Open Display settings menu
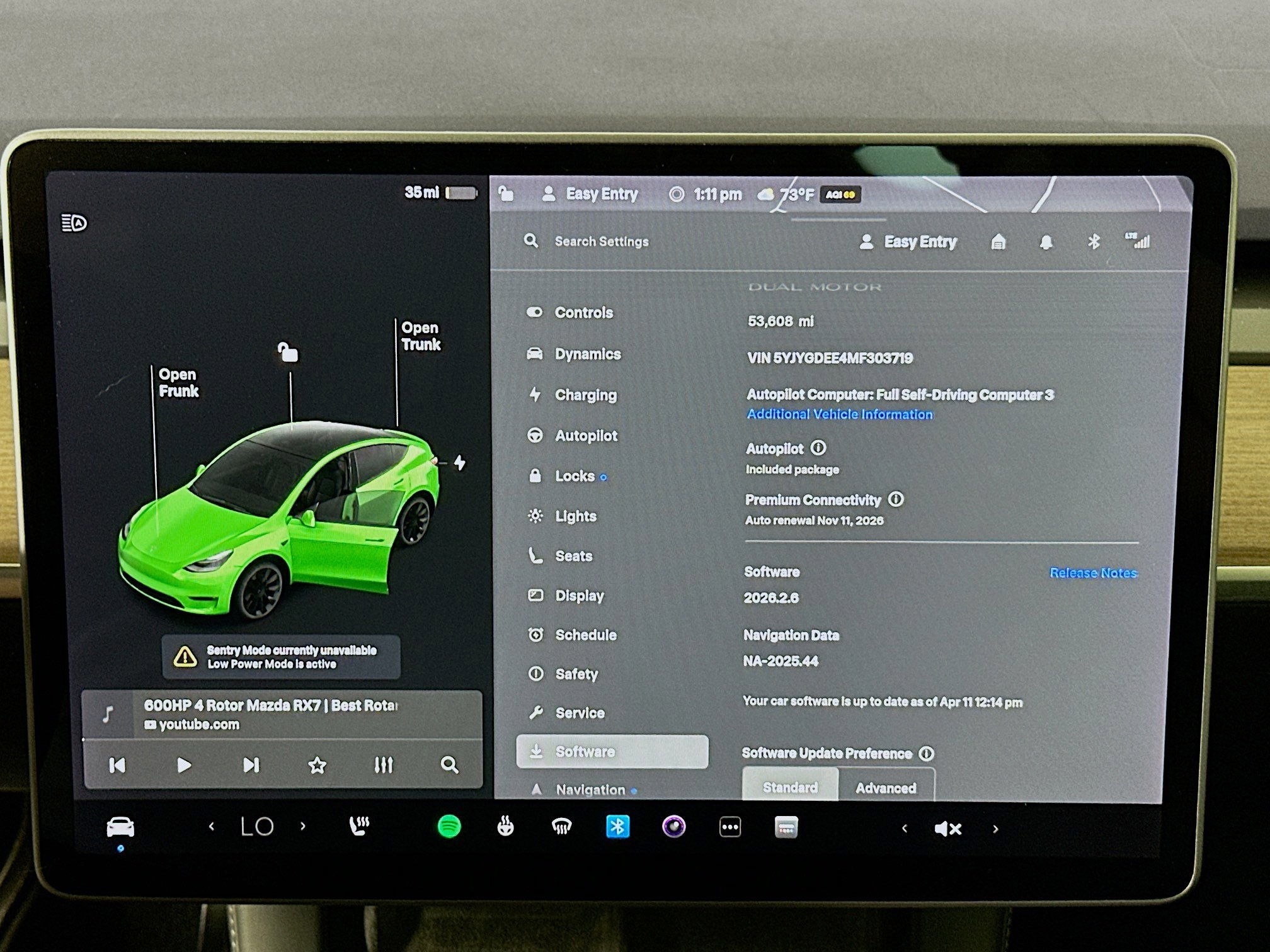The image size is (1270, 952). [566, 596]
